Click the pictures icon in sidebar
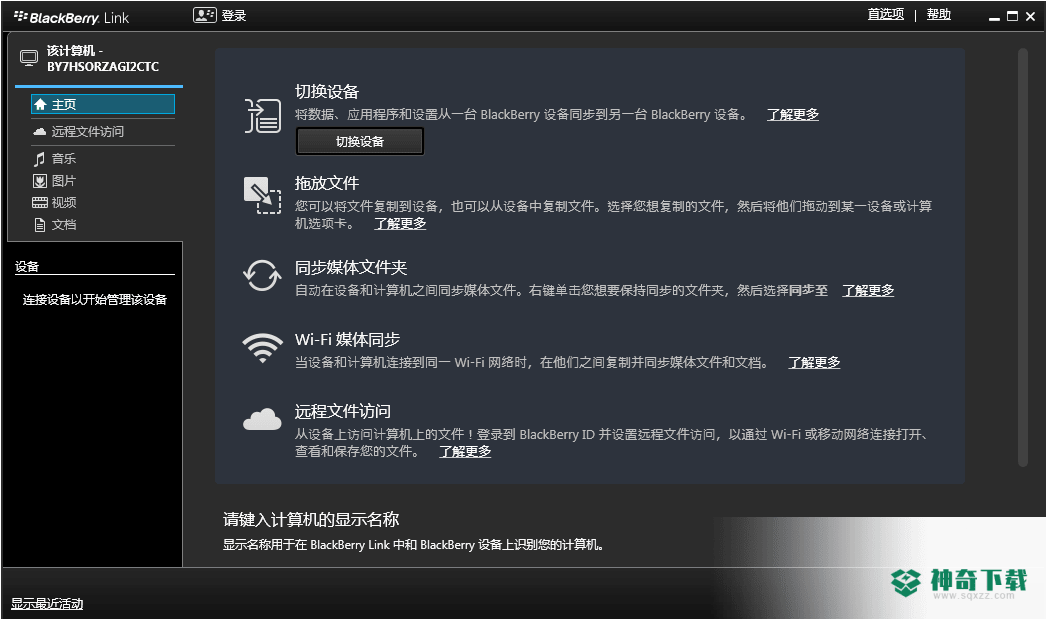1047x620 pixels. [40, 181]
